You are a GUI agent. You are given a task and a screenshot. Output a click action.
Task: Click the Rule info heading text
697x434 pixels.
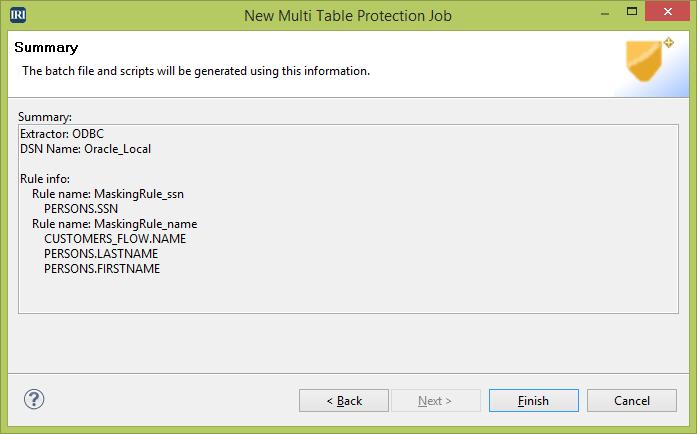point(45,179)
